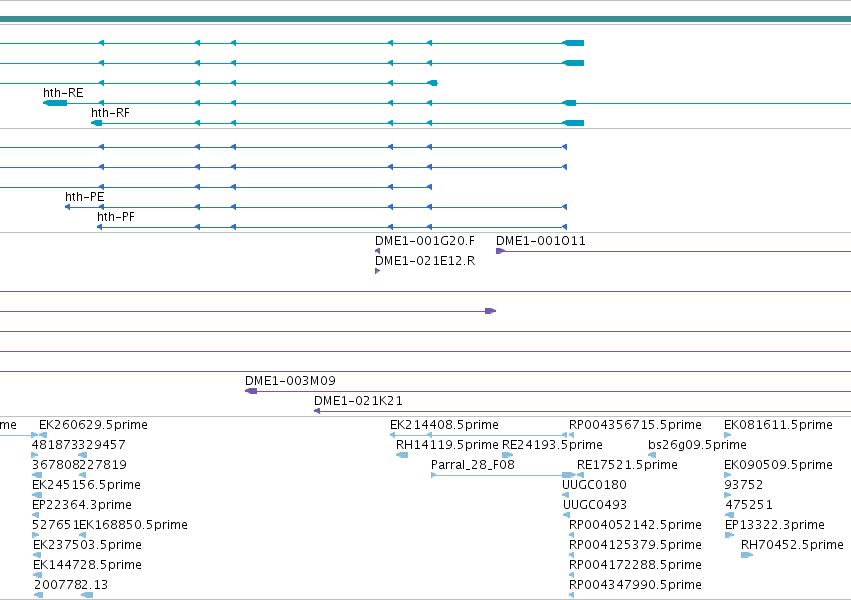Click the RE24193.5prime block glyph
The width and height of the screenshot is (851, 600).
(507, 455)
